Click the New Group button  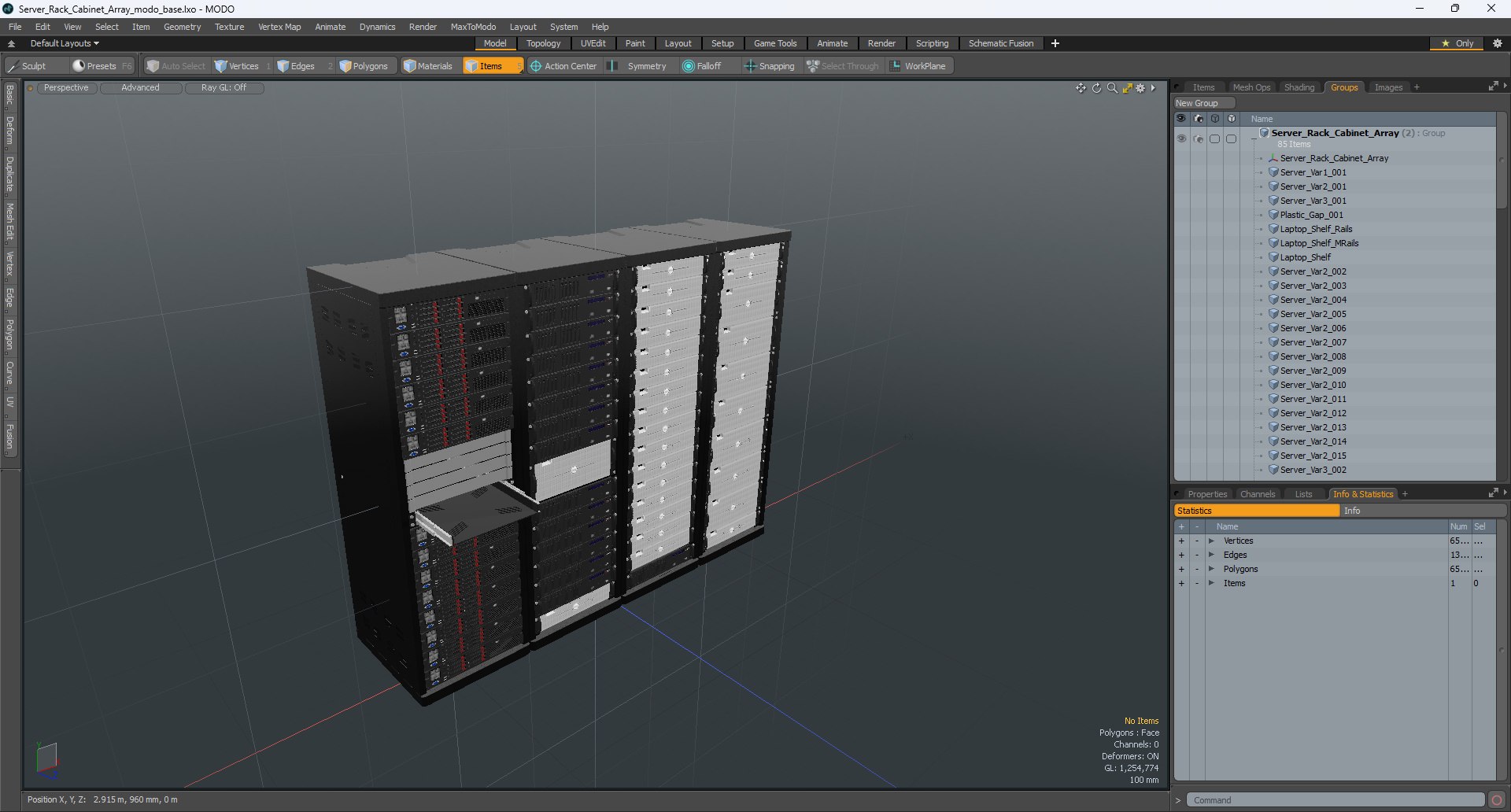tap(1204, 103)
